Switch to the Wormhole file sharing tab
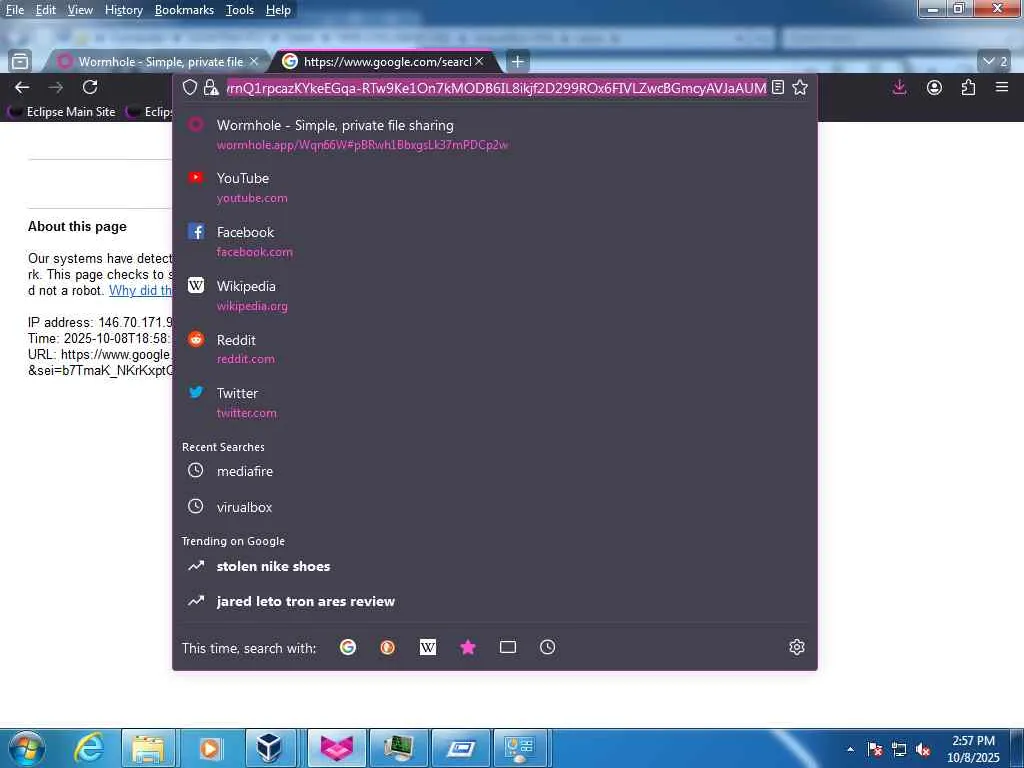 point(157,61)
